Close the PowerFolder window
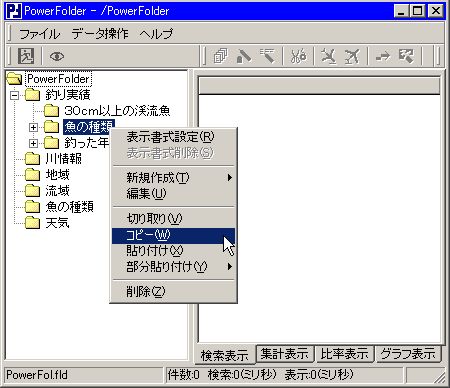Image resolution: width=450 pixels, height=388 pixels. pos(436,11)
